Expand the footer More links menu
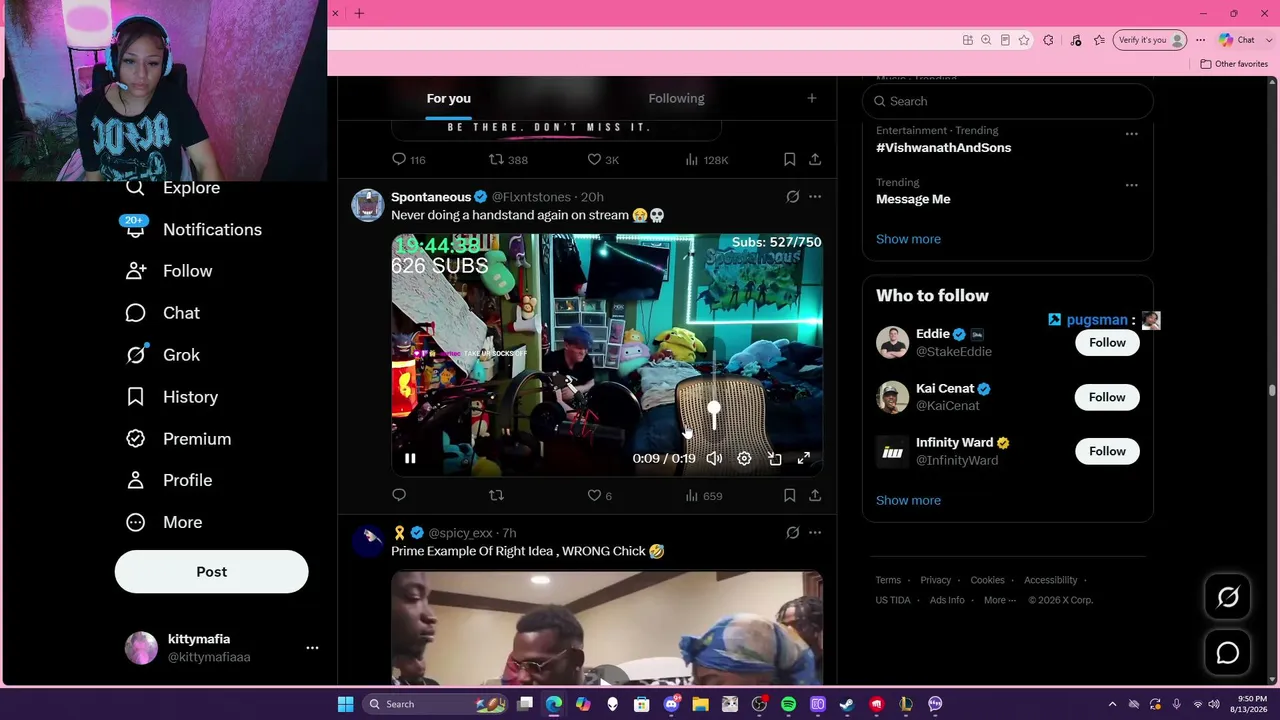The image size is (1280, 720). (999, 600)
